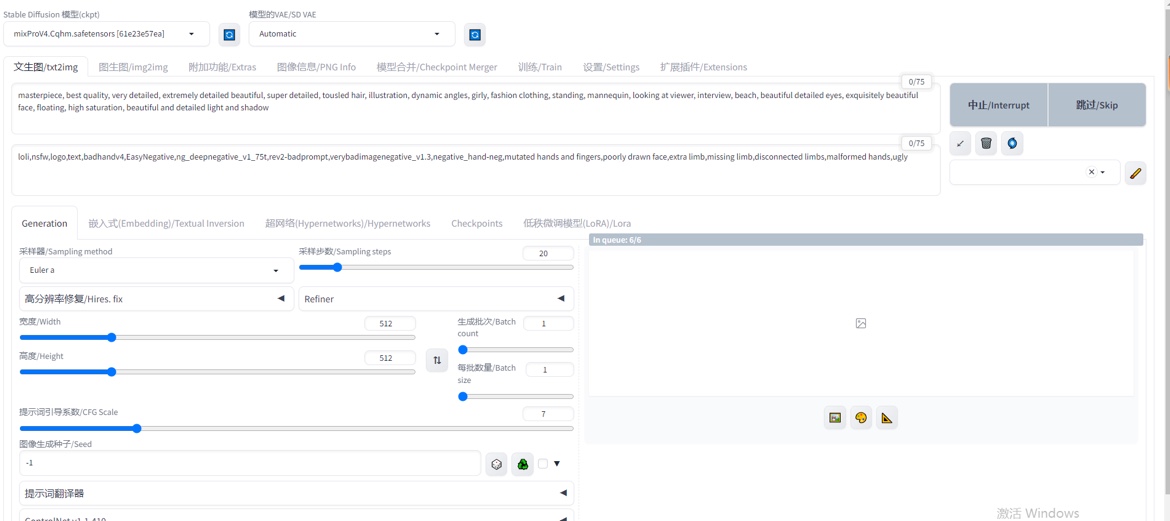
Task: Adjust the Height slider
Action: (x=217, y=372)
